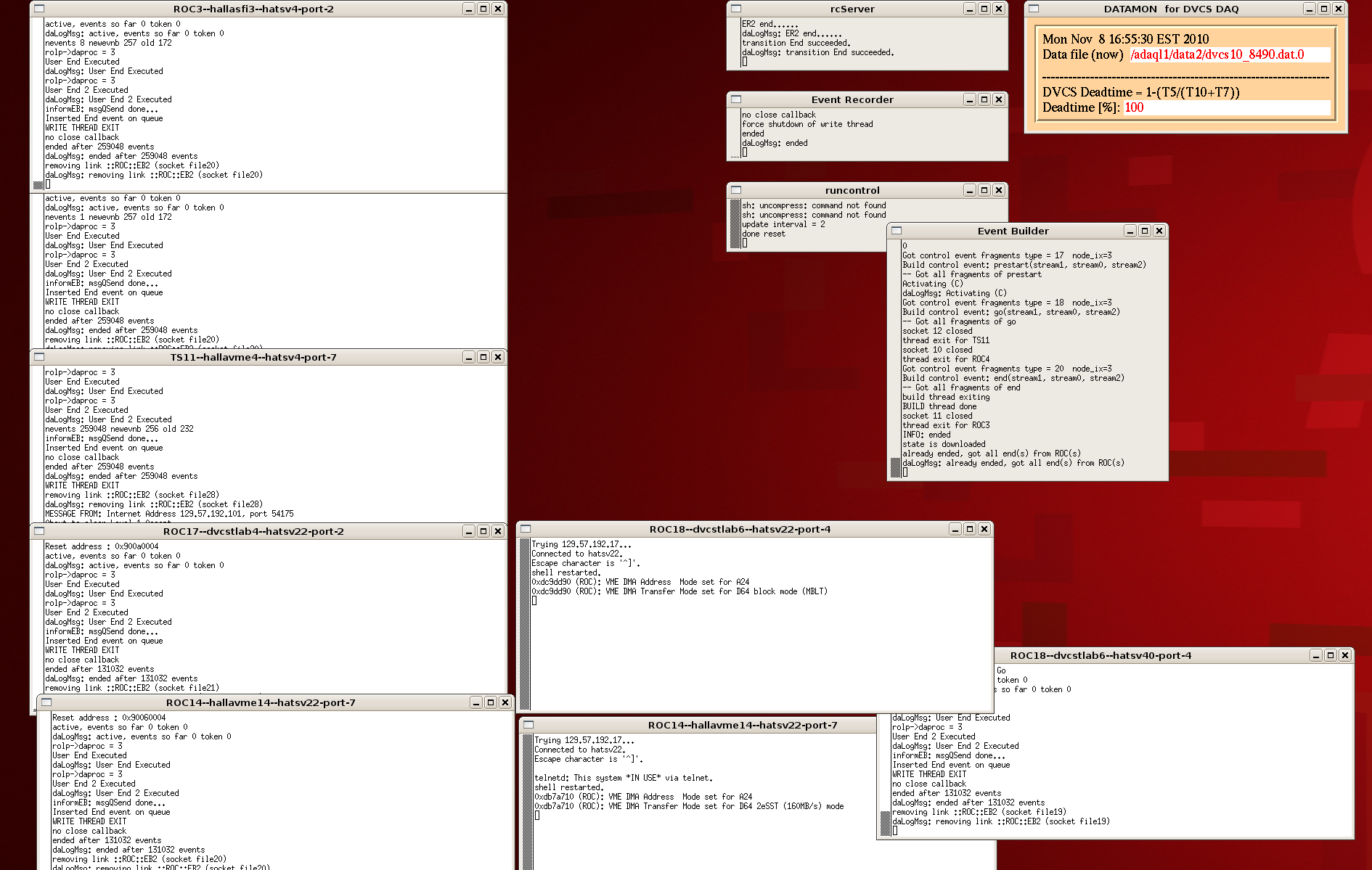Close the ROC14 window showing Reset address
1372x870 pixels.
click(505, 702)
